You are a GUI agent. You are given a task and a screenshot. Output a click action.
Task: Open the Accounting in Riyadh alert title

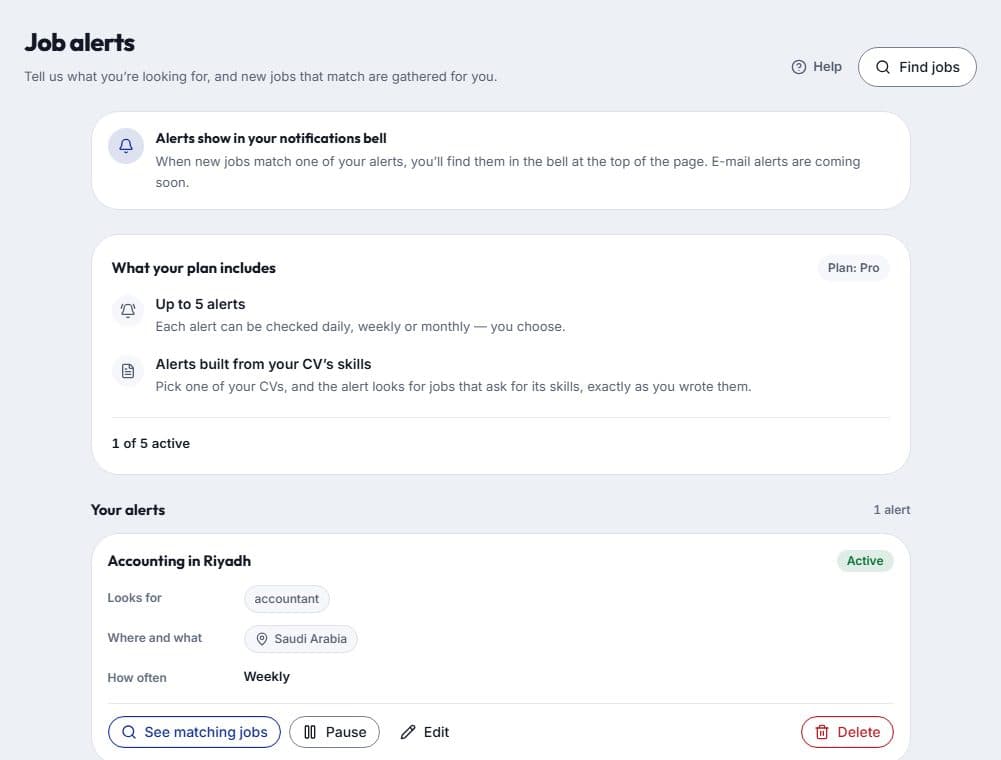pyautogui.click(x=179, y=561)
